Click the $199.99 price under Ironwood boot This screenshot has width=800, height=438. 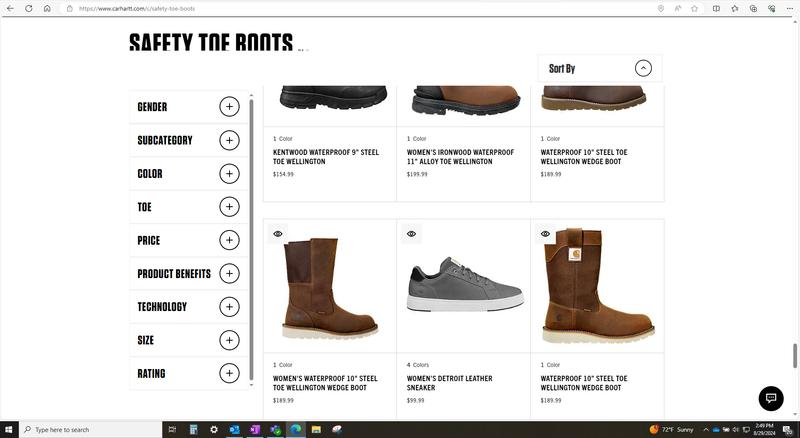(417, 174)
